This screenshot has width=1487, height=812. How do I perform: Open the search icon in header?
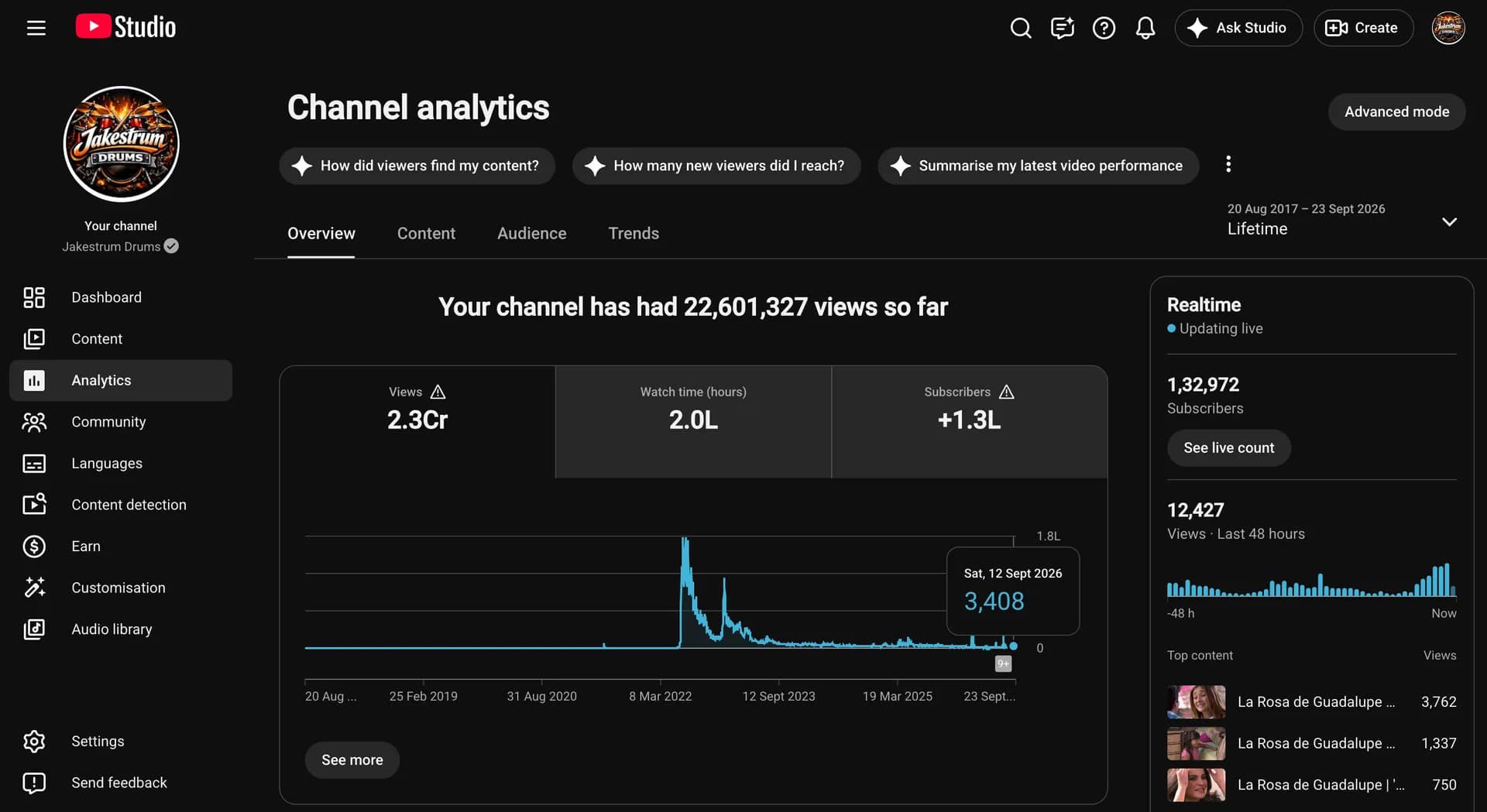tap(1021, 28)
